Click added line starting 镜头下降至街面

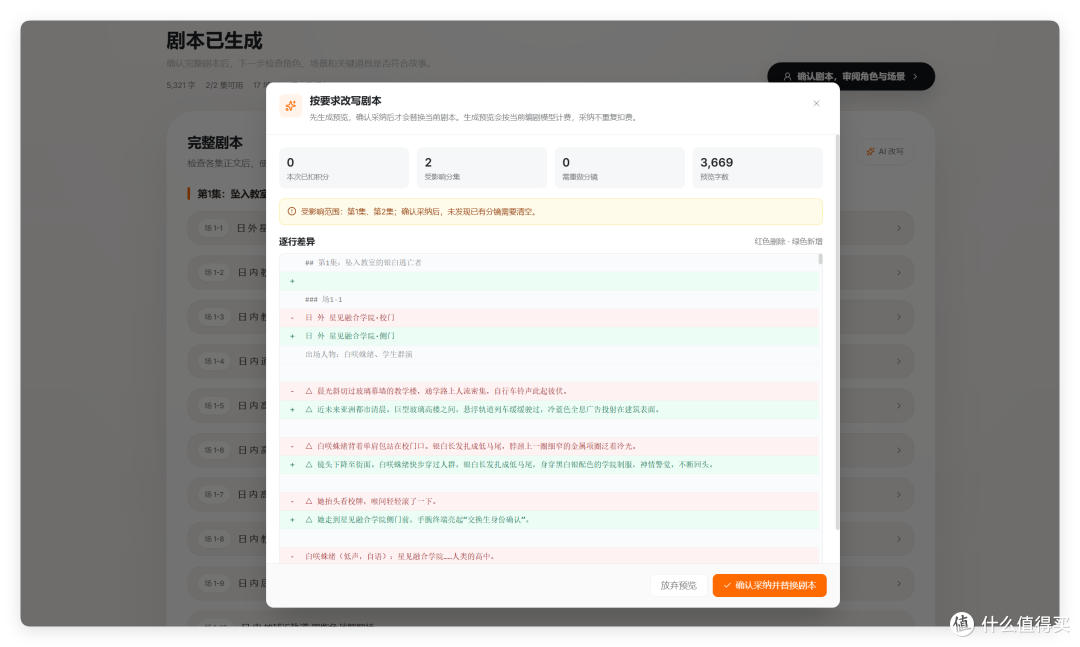click(549, 464)
